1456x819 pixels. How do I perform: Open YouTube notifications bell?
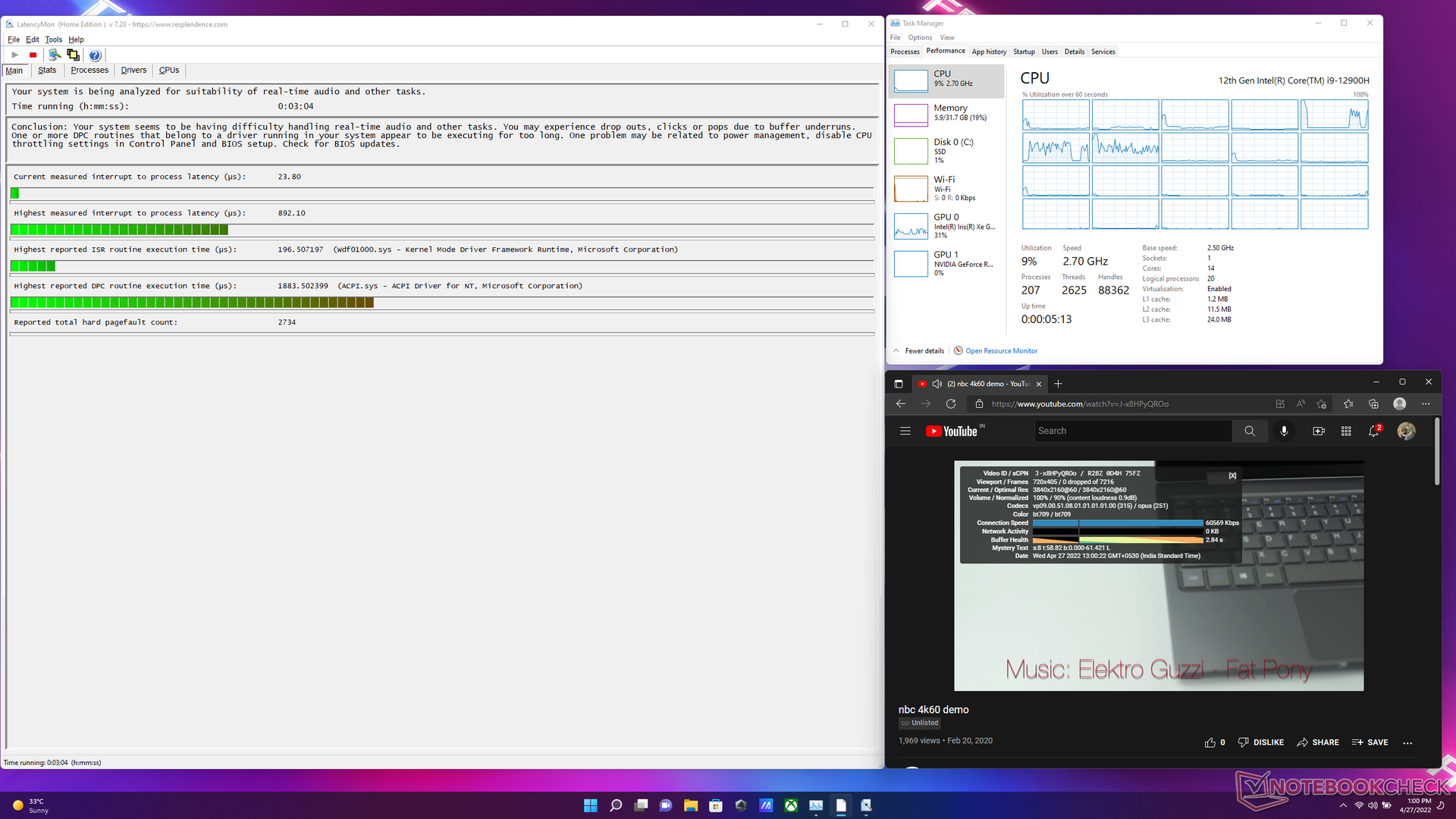tap(1373, 431)
